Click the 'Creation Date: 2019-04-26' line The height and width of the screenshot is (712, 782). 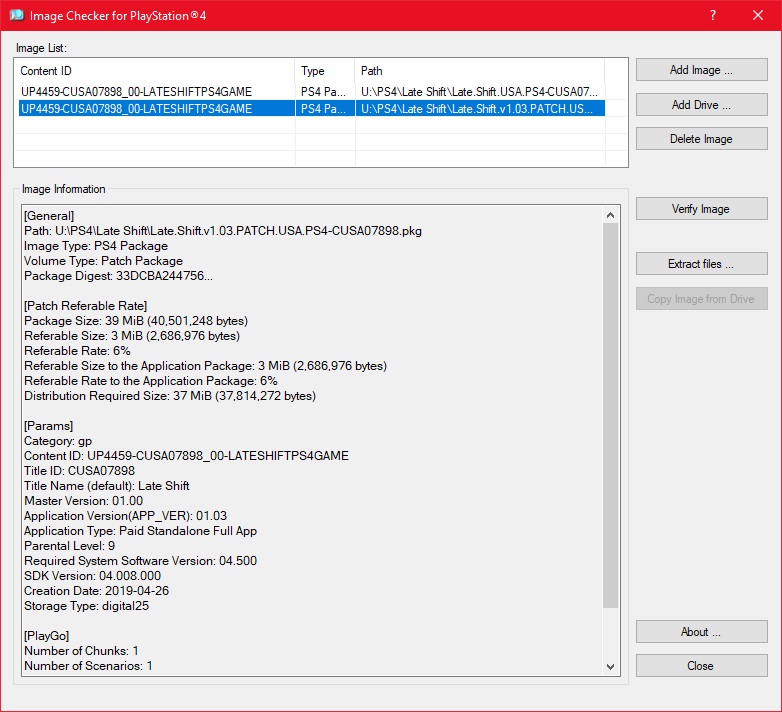click(96, 590)
